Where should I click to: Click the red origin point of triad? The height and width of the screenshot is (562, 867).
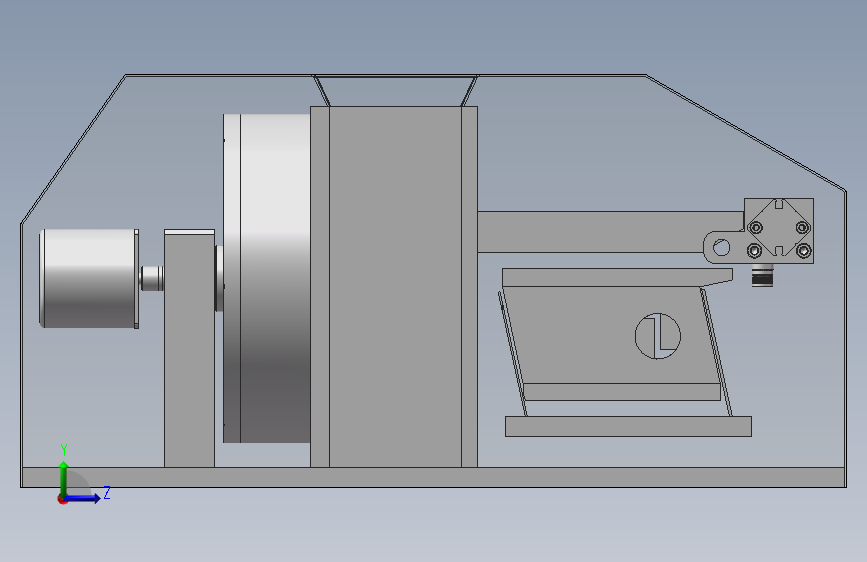click(62, 499)
